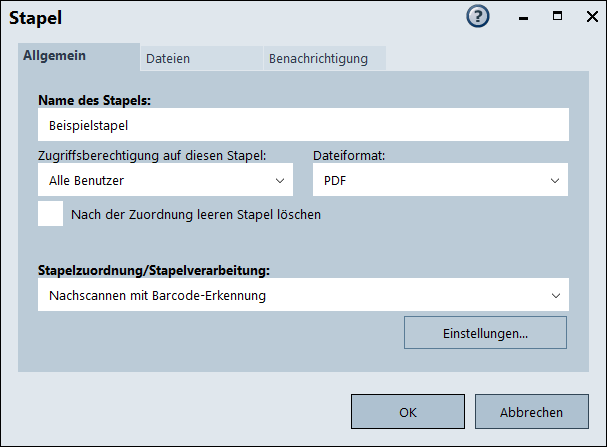Viewport: 607px width, 447px height.
Task: Maximize the Stapel dialog window
Action: pos(556,17)
